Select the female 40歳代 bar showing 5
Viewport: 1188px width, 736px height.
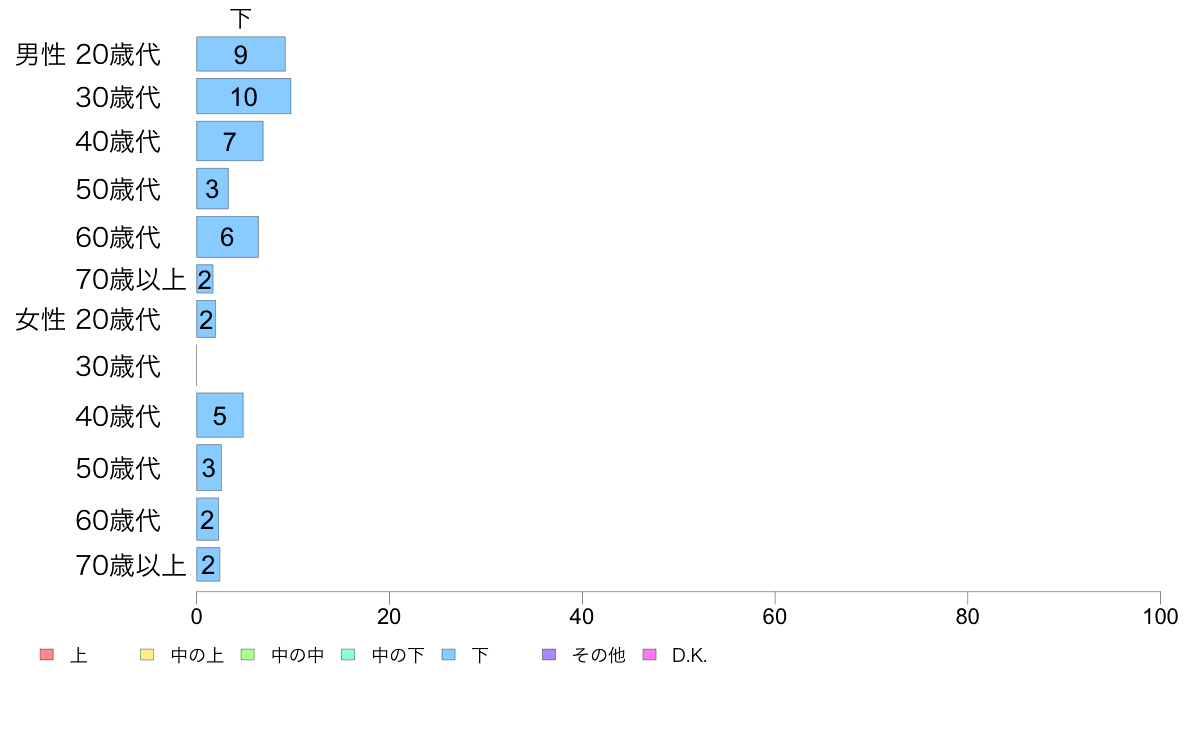pyautogui.click(x=220, y=415)
